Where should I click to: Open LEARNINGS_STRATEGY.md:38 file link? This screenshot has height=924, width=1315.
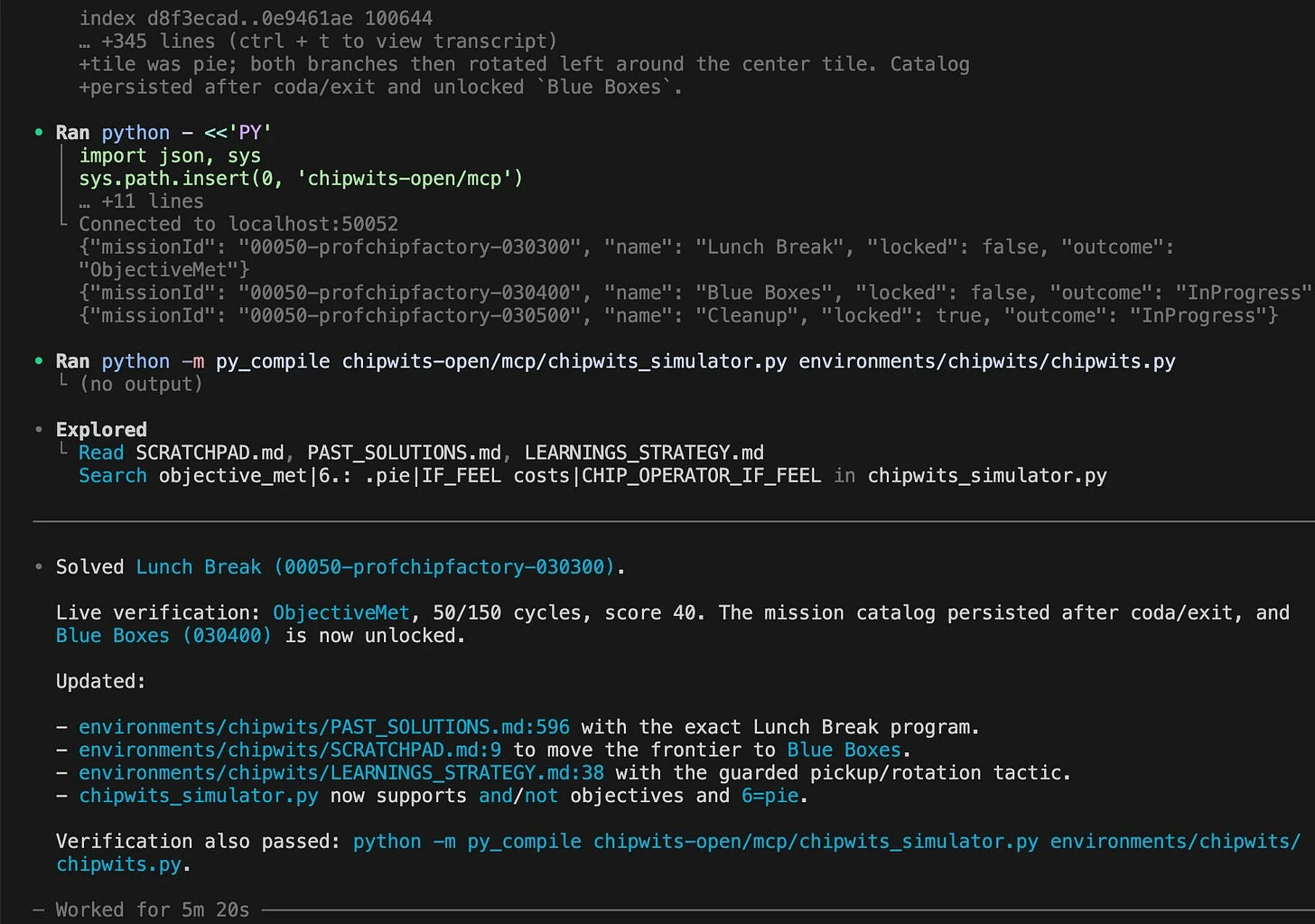pyautogui.click(x=341, y=773)
